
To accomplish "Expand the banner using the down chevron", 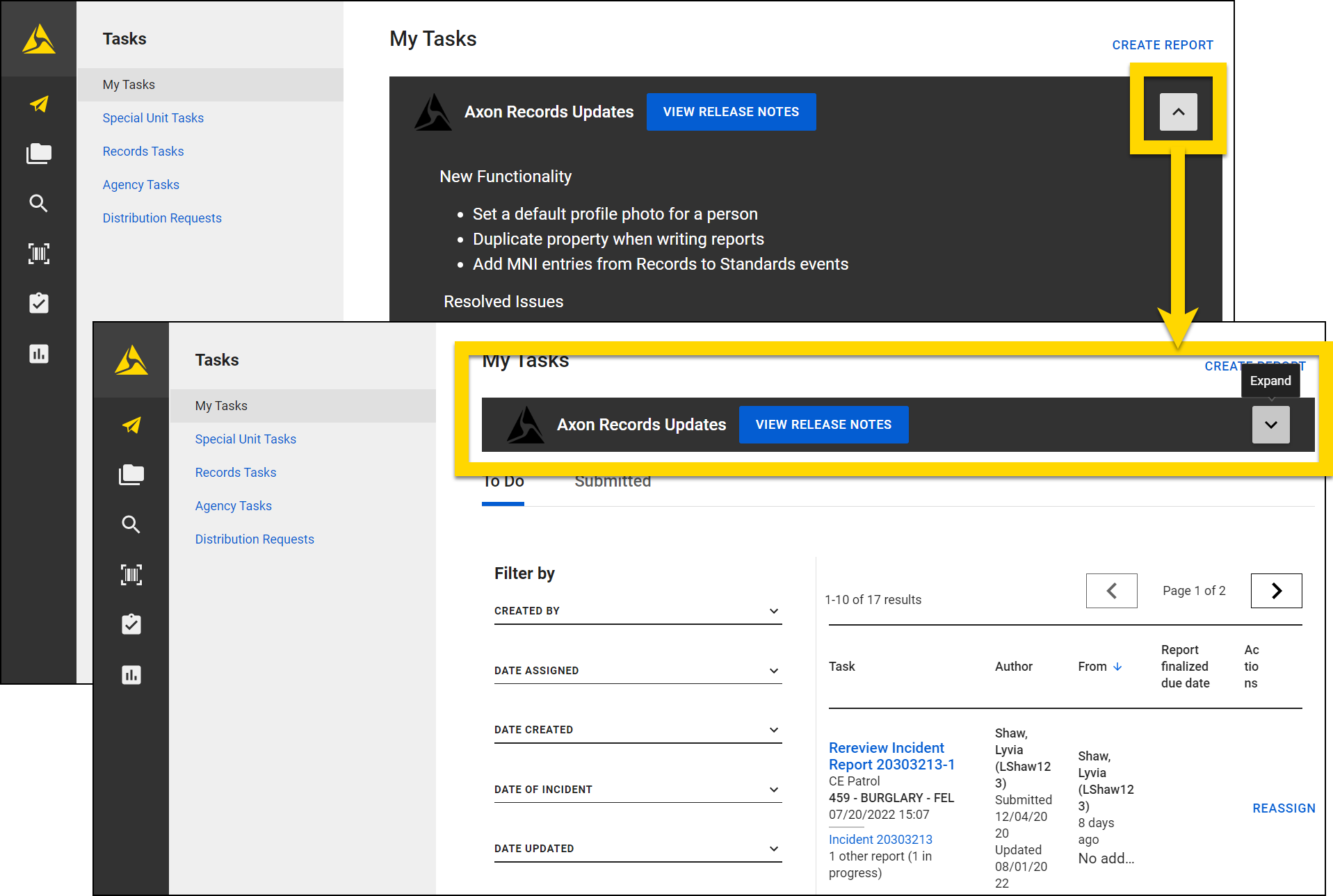I will [x=1270, y=424].
